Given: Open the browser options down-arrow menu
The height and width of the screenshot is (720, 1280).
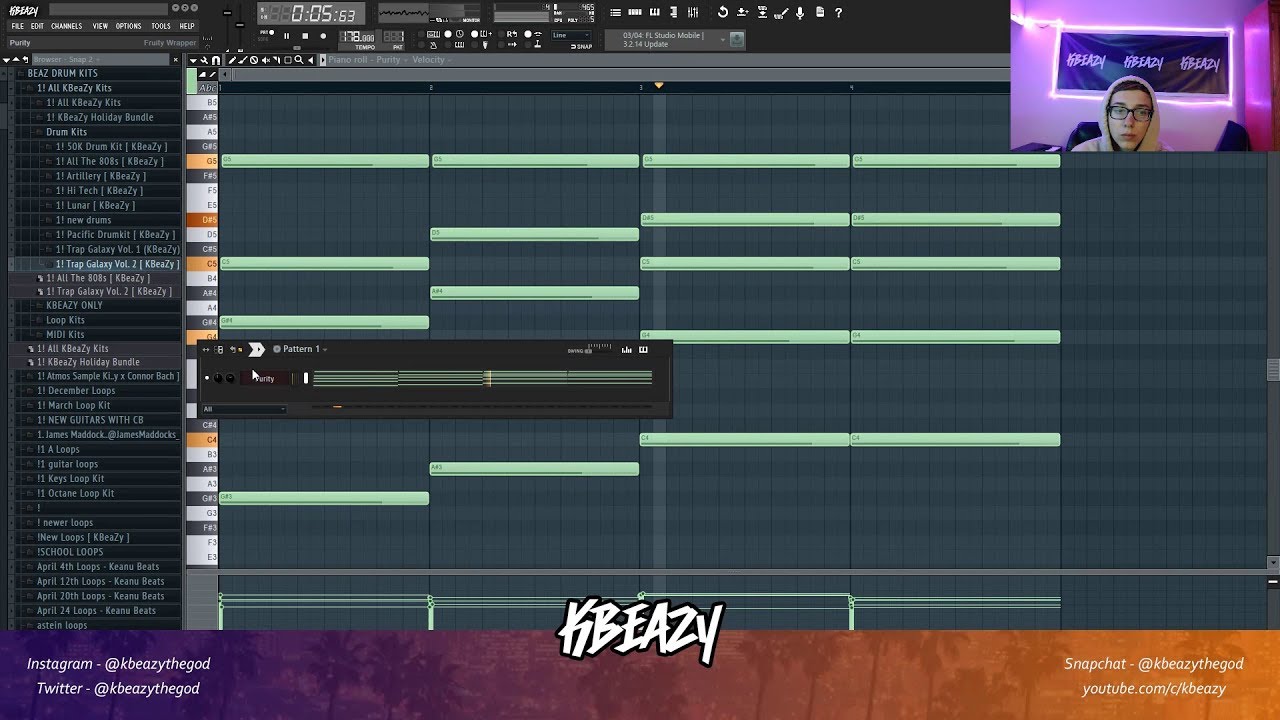Looking at the screenshot, I should tap(6, 60).
